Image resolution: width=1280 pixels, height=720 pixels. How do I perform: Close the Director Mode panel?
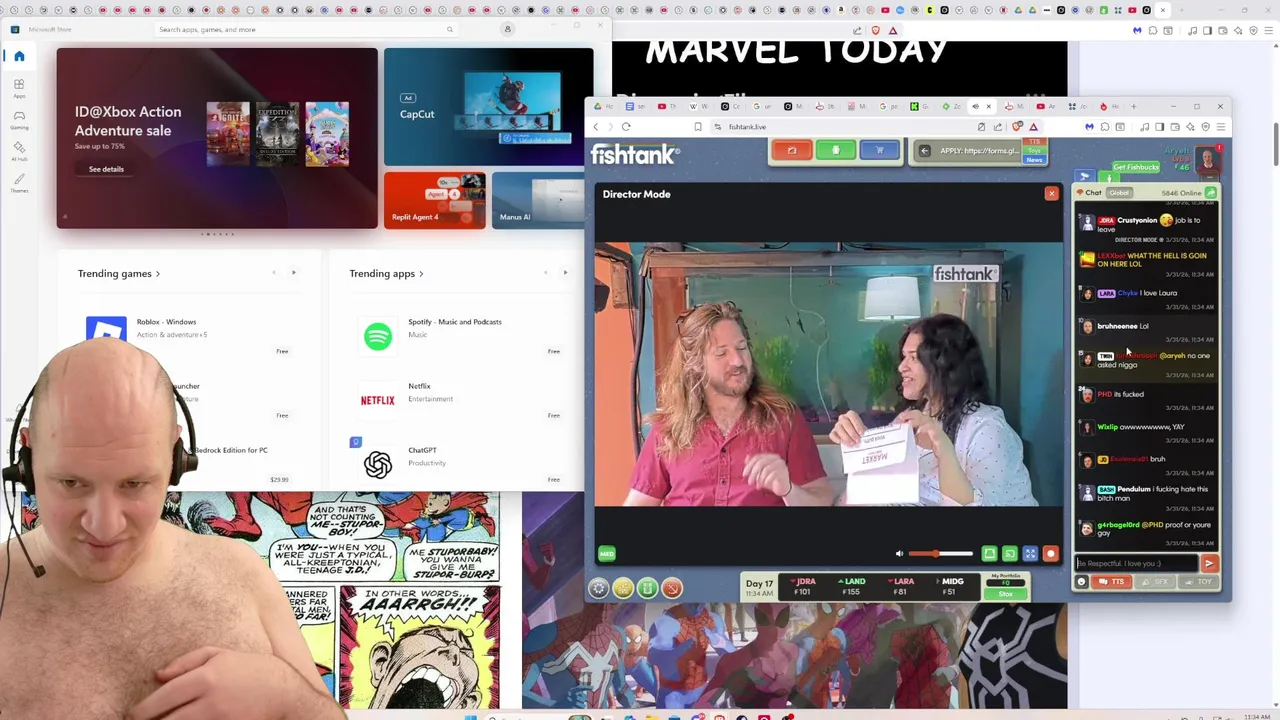click(1051, 193)
